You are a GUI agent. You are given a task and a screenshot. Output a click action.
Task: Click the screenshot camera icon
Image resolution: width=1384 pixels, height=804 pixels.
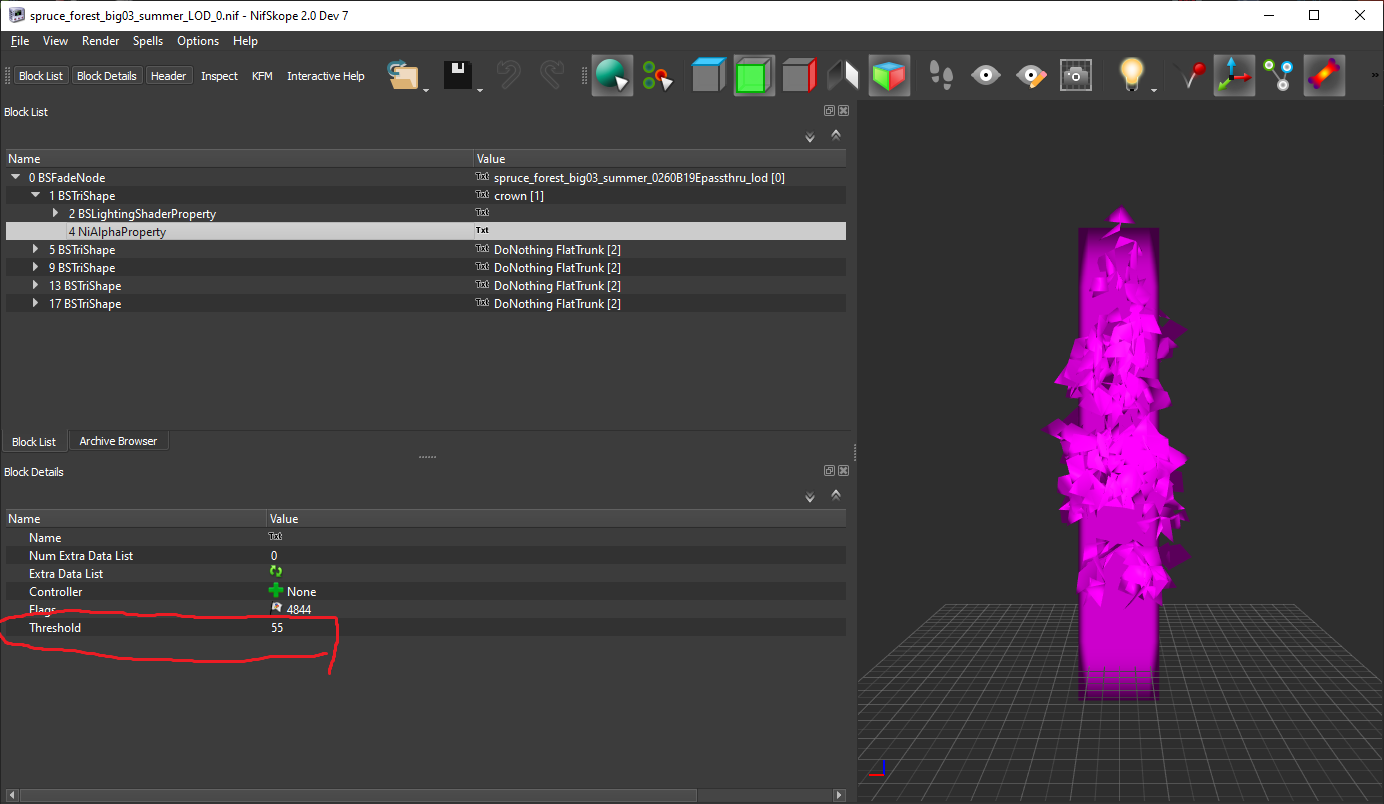[x=1075, y=76]
